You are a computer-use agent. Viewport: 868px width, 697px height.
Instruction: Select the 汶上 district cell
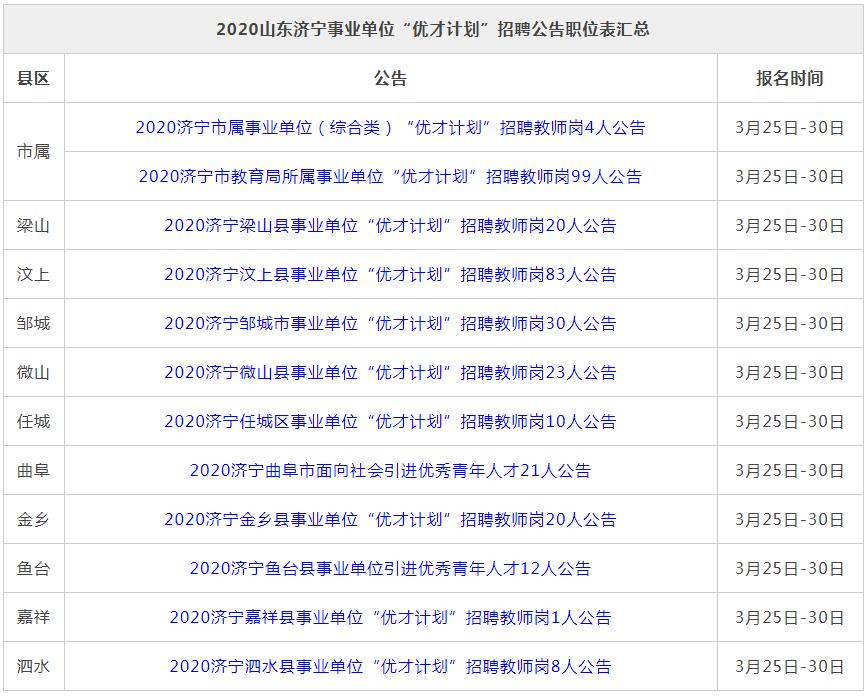[33, 275]
